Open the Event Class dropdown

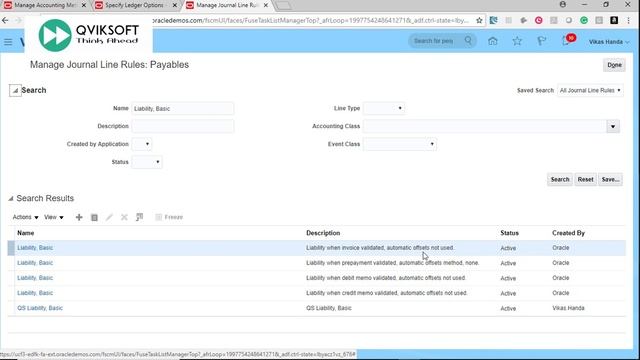tap(400, 144)
